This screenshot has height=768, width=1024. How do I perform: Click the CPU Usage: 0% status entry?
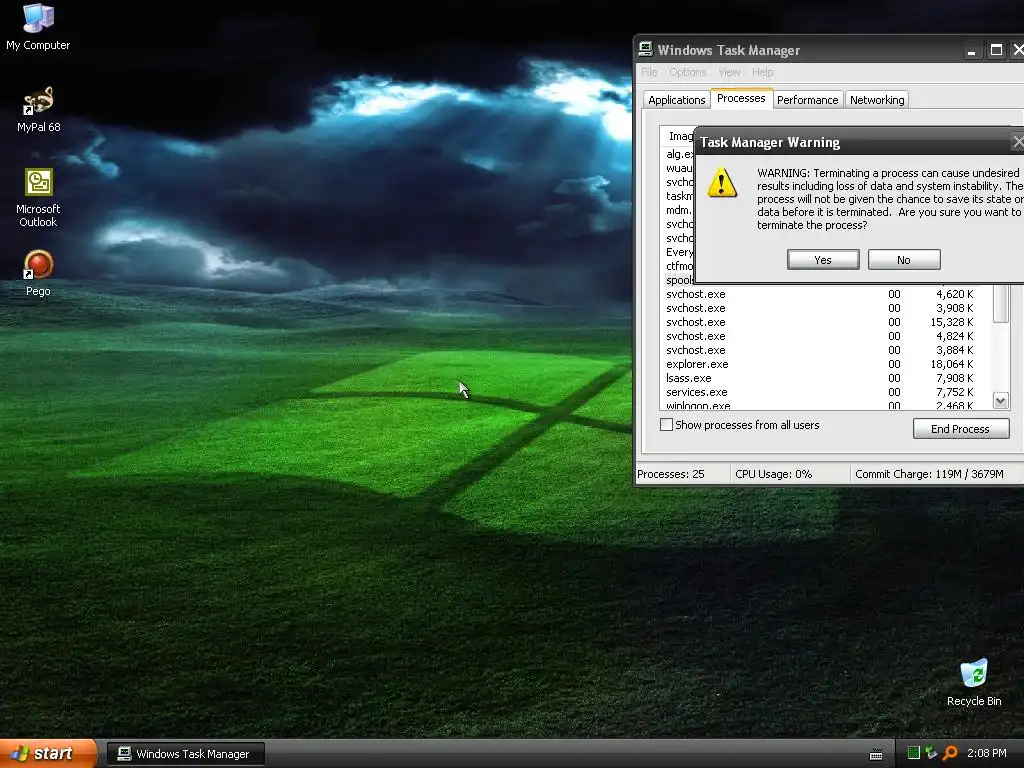coord(774,474)
